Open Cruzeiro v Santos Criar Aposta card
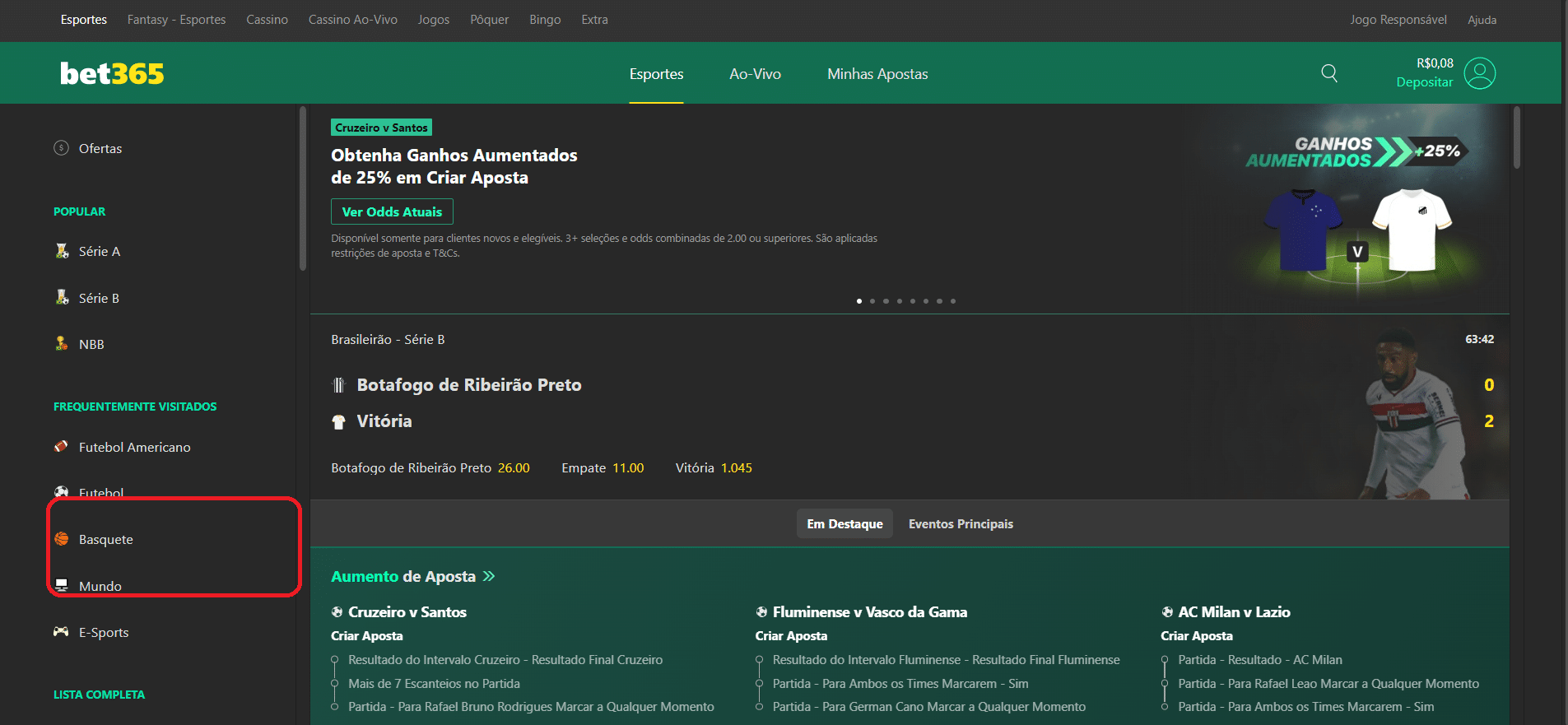 click(523, 658)
